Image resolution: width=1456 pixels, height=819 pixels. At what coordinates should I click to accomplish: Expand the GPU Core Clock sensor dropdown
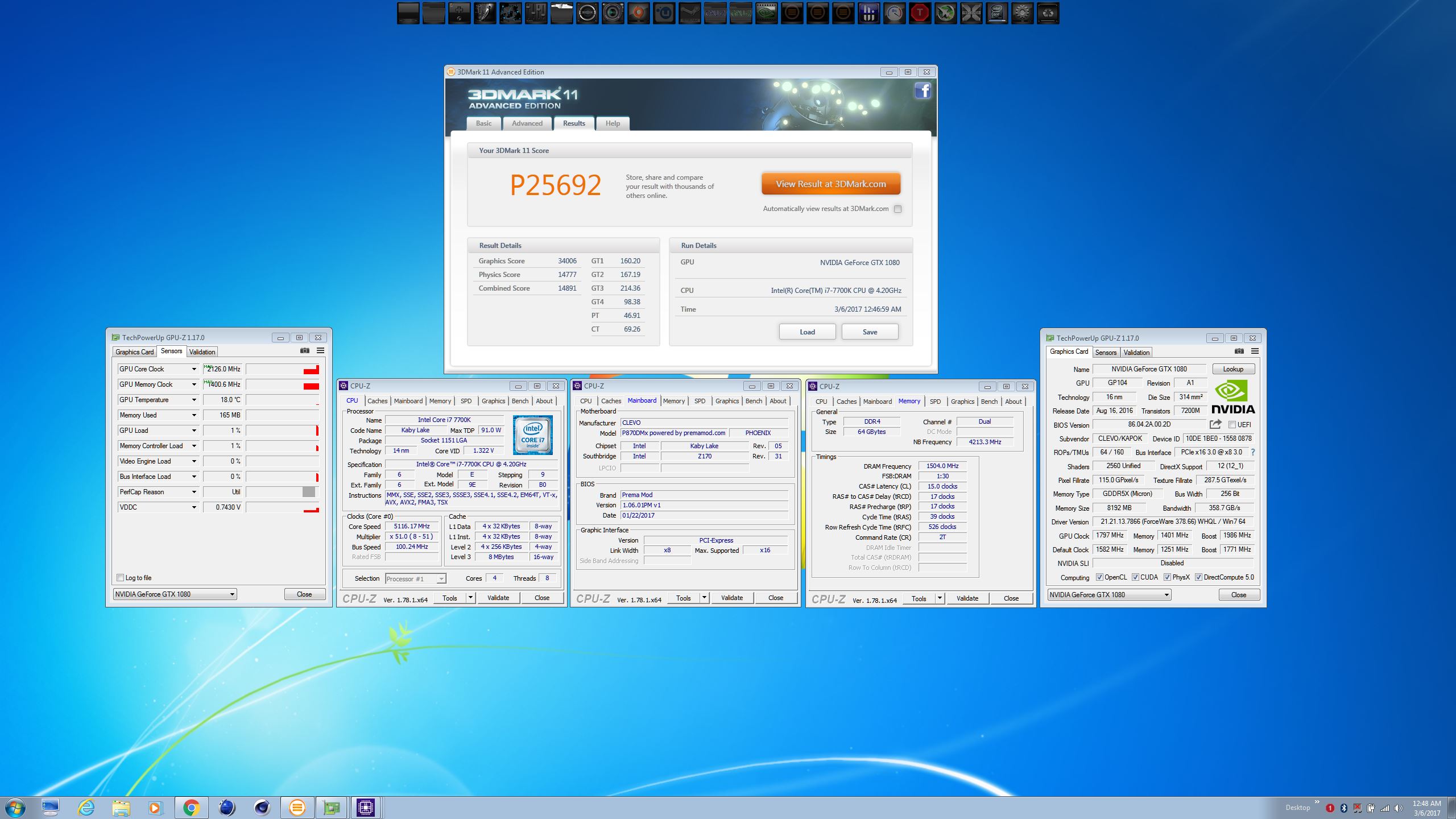(193, 369)
